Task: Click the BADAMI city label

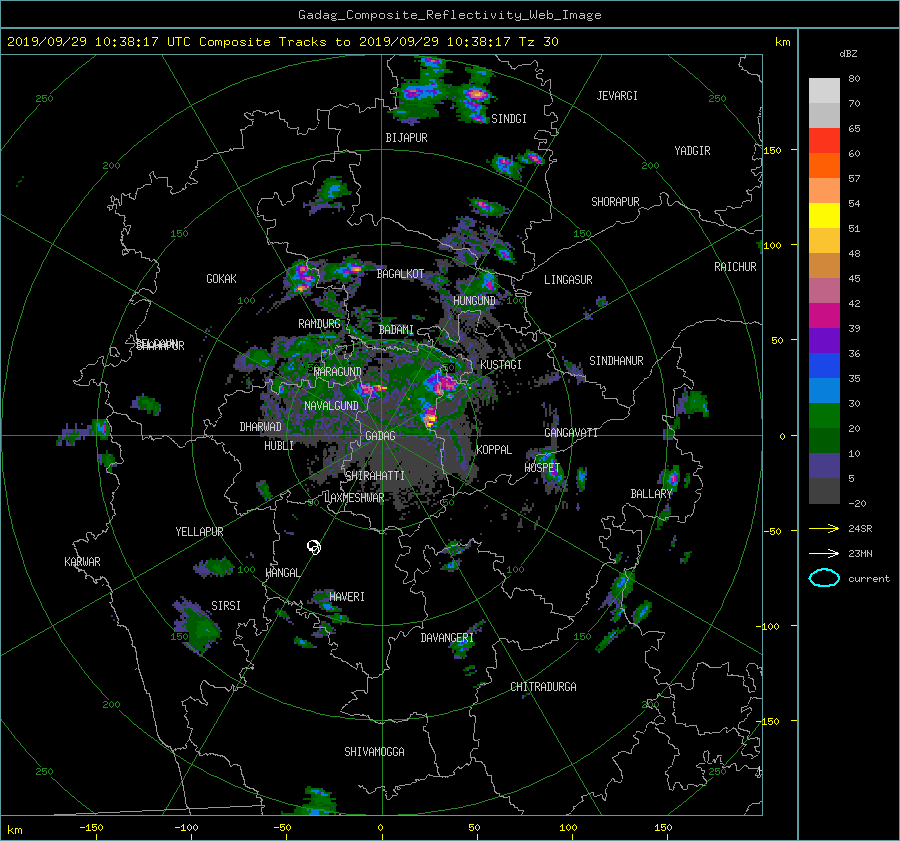Action: click(x=396, y=330)
